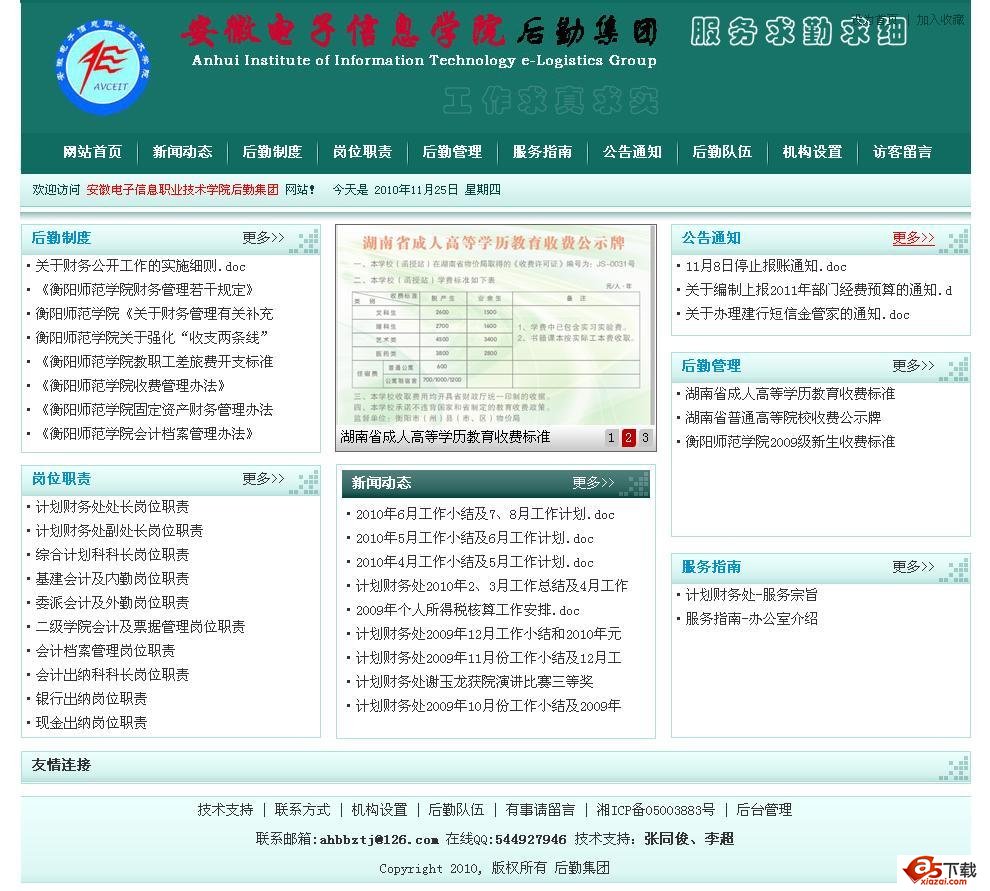Image resolution: width=990 pixels, height=891 pixels.
Task: Open 基建会计及内勤岗位职责
Action: pos(112,578)
